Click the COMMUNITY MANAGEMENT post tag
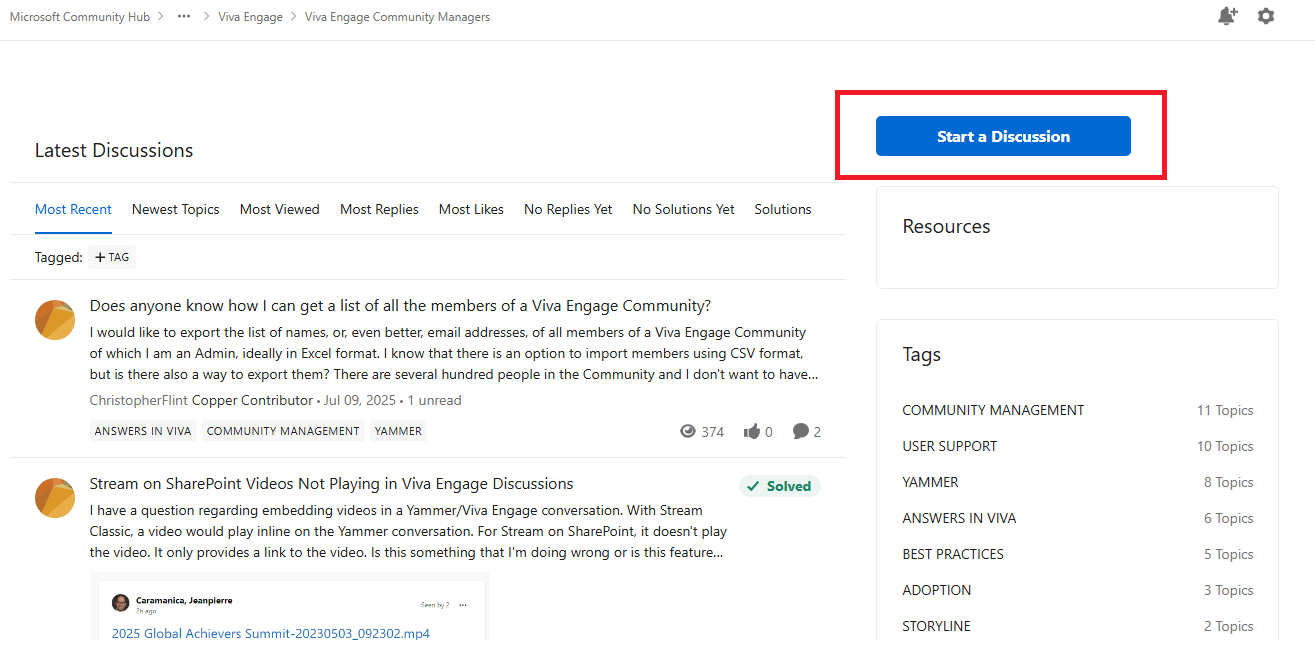Viewport: 1315px width, 648px height. pos(283,431)
